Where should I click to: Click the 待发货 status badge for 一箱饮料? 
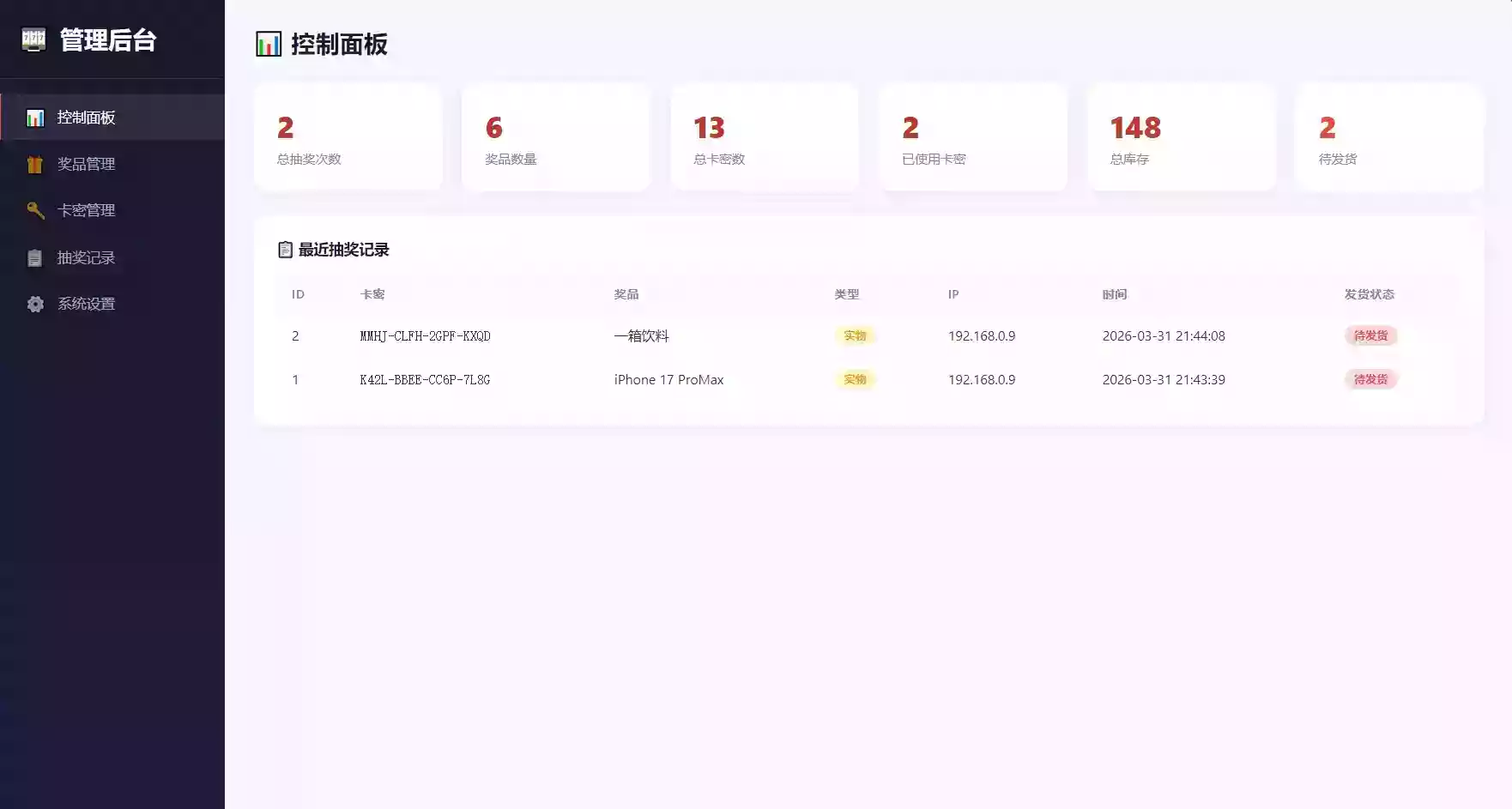pyautogui.click(x=1370, y=335)
